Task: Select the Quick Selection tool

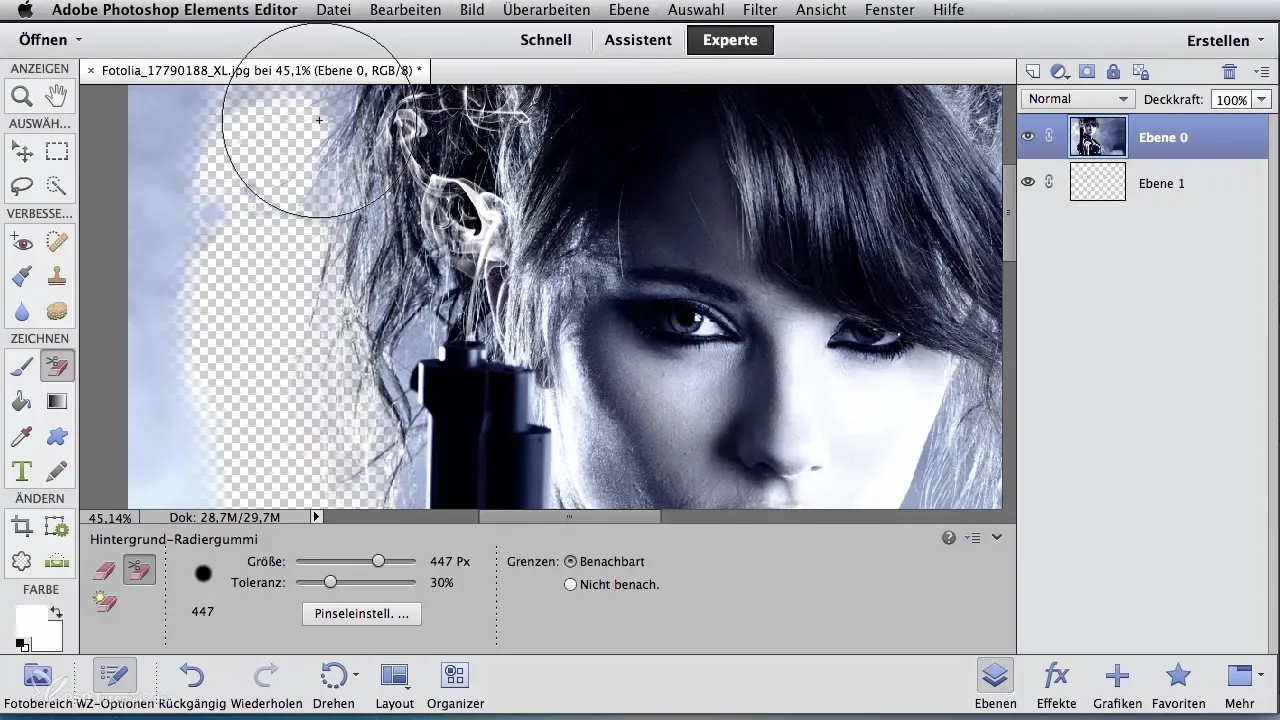Action: click(57, 186)
